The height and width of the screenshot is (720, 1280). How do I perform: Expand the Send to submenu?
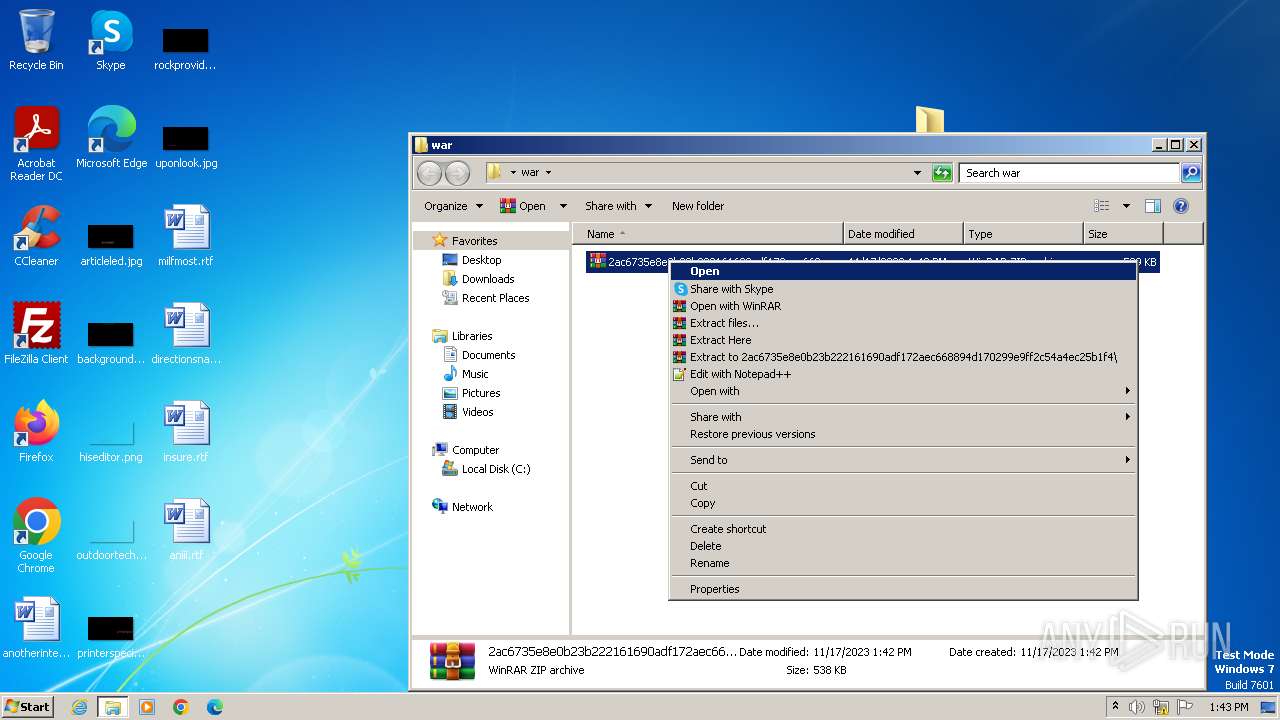click(x=903, y=460)
